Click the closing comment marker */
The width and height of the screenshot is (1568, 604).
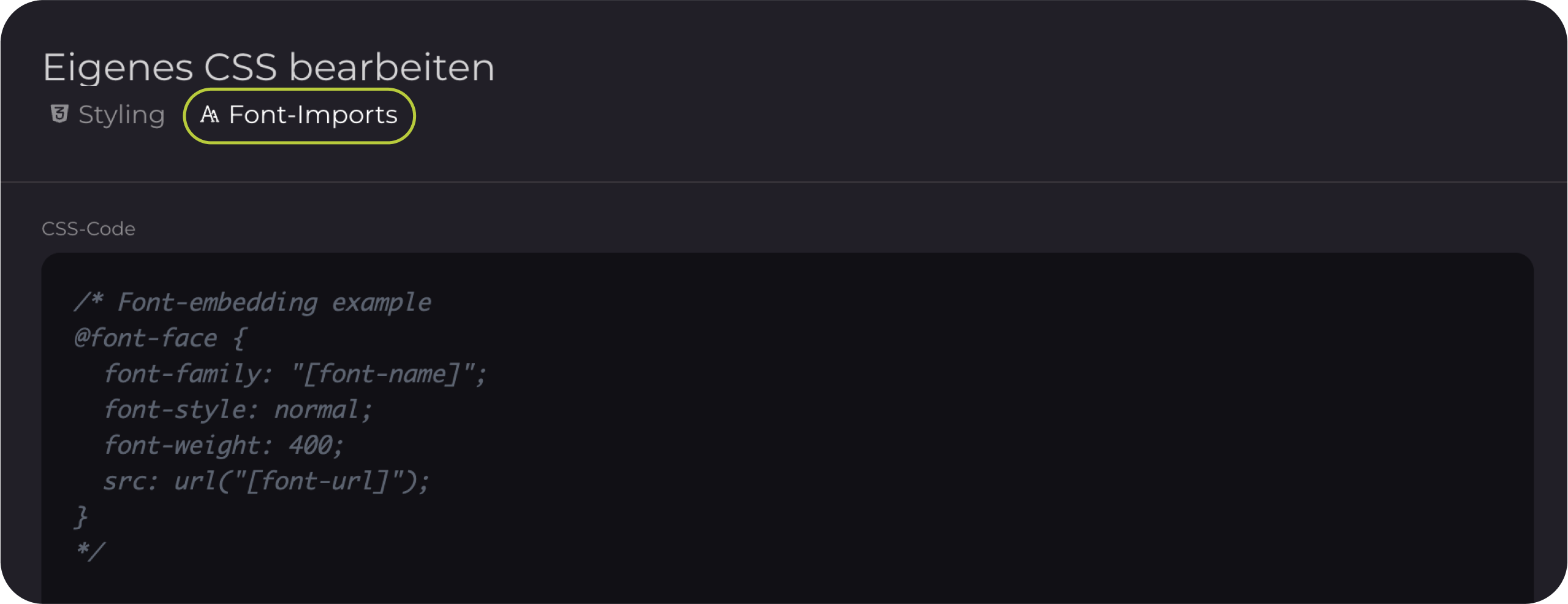click(x=89, y=552)
